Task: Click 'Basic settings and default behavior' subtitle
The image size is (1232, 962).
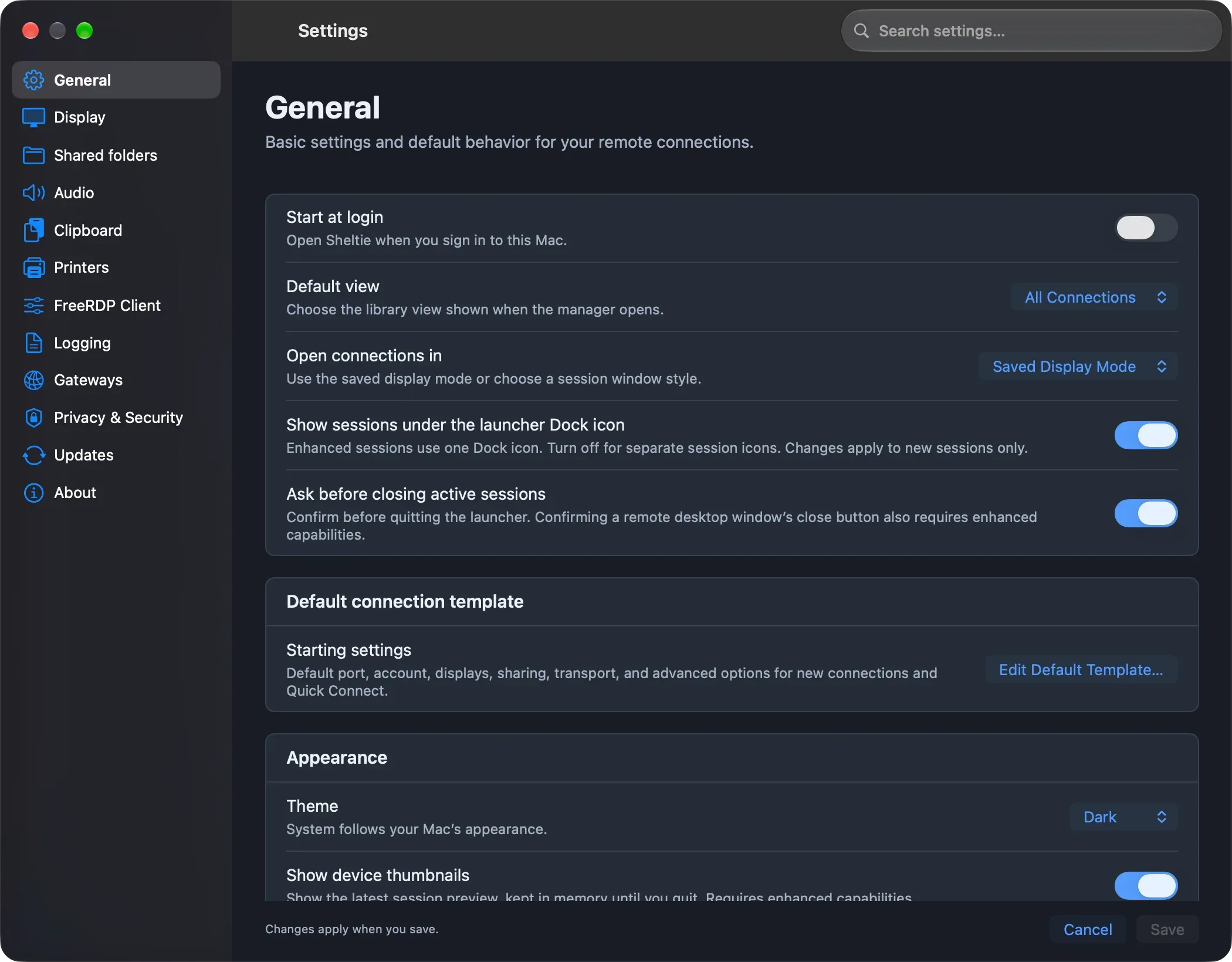Action: 509,142
